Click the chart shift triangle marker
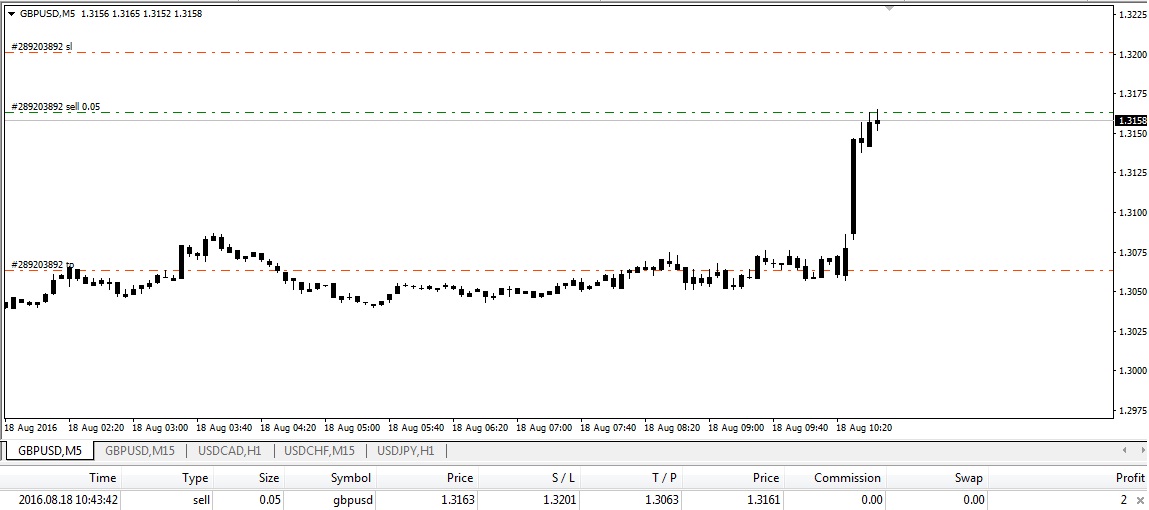The width and height of the screenshot is (1149, 510). tap(890, 9)
